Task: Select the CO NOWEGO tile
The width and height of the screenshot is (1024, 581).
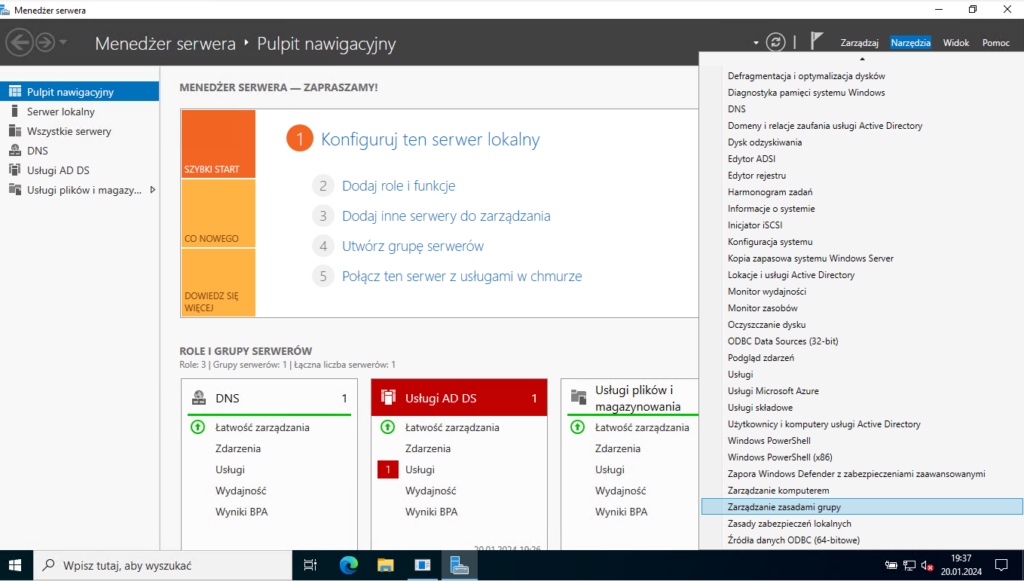Action: pyautogui.click(x=218, y=213)
